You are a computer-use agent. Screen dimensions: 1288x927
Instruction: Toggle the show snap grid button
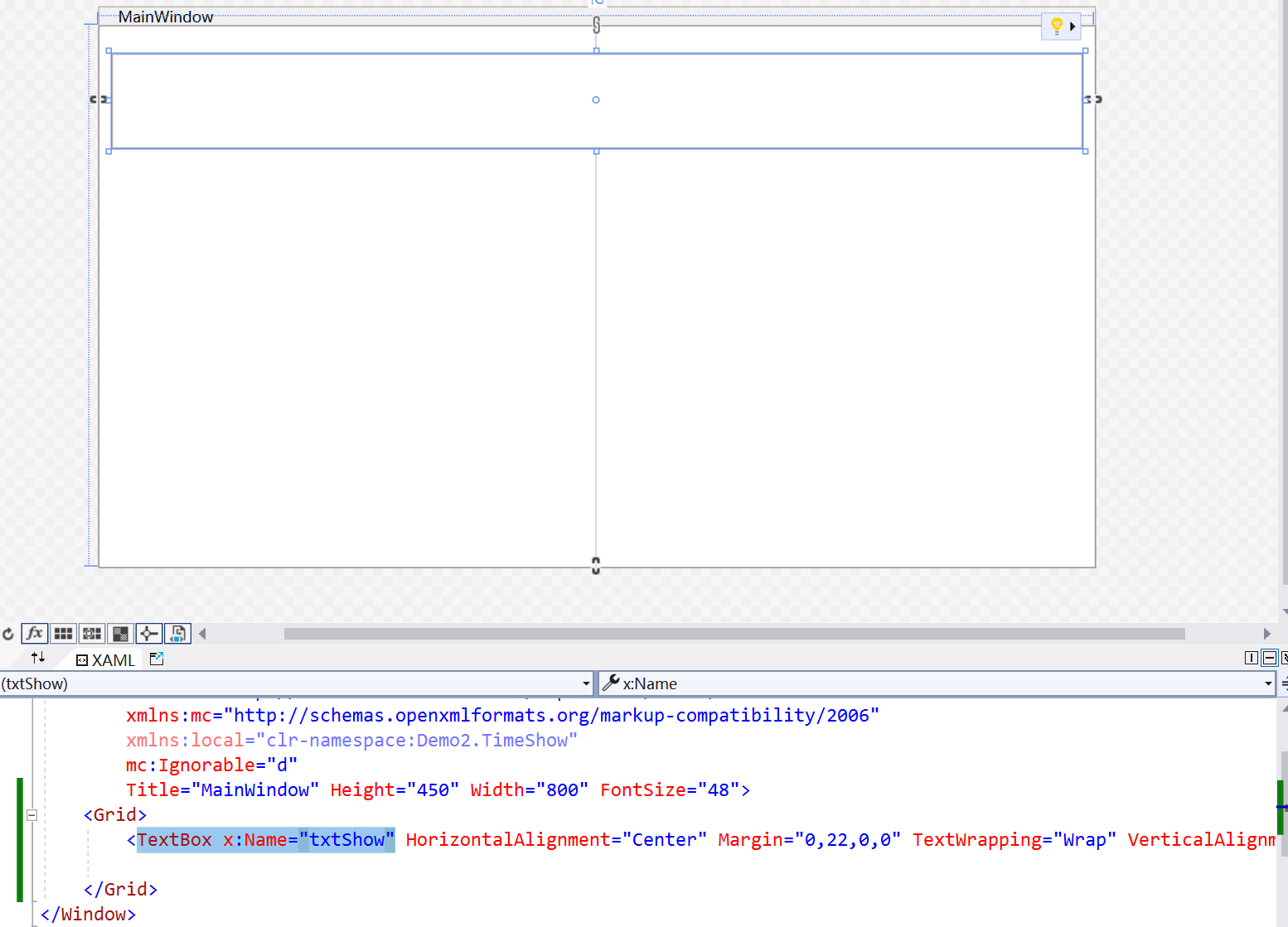point(63,634)
